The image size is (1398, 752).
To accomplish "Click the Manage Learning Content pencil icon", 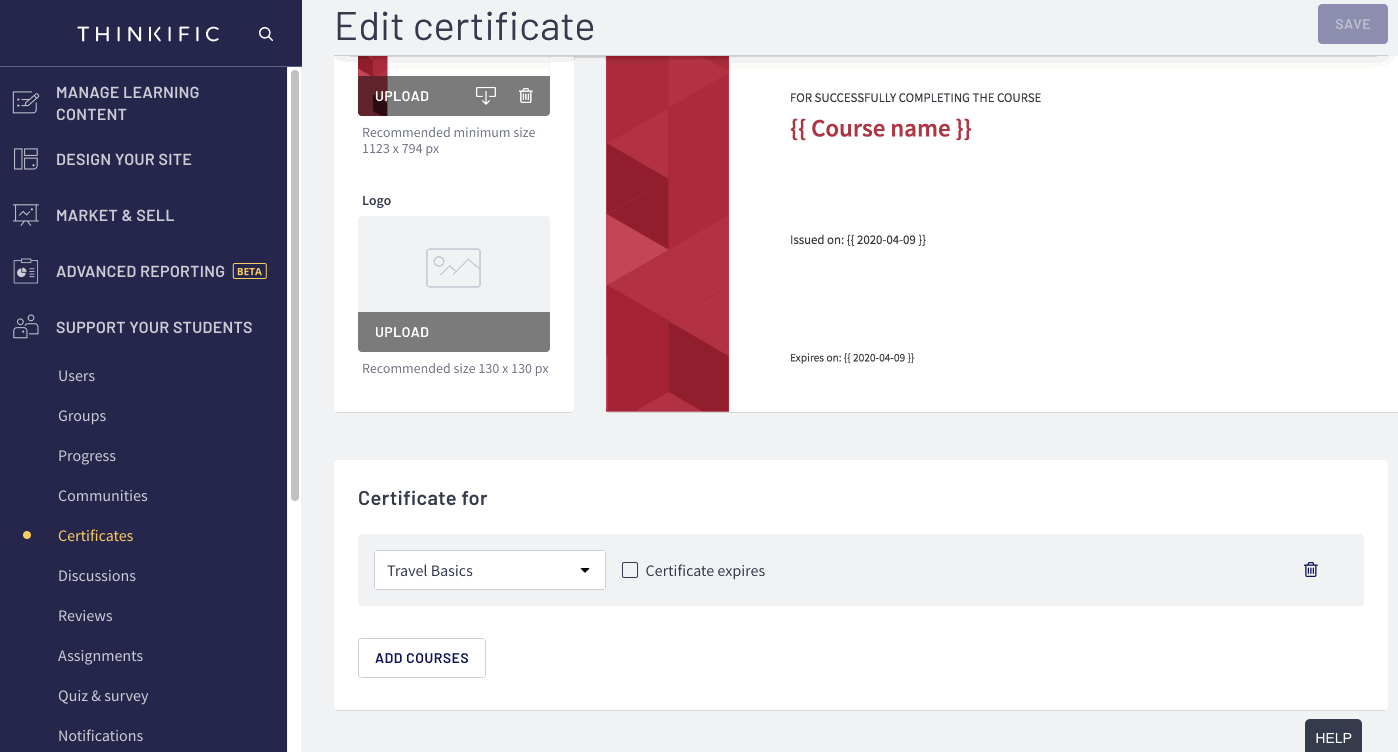I will pos(25,101).
